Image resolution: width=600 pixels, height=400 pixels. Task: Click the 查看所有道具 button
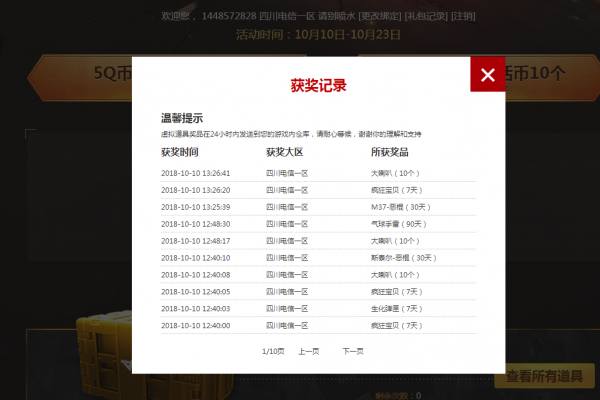tap(544, 376)
